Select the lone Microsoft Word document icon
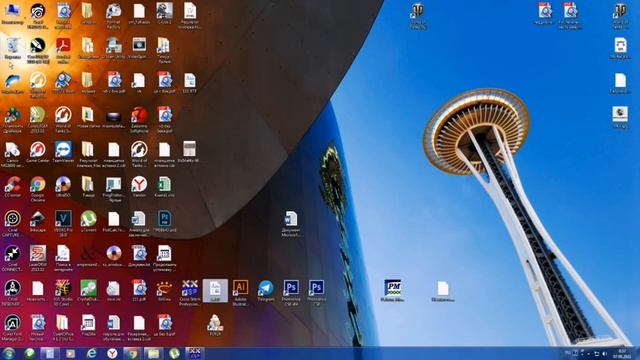The image size is (640, 360). tap(291, 224)
